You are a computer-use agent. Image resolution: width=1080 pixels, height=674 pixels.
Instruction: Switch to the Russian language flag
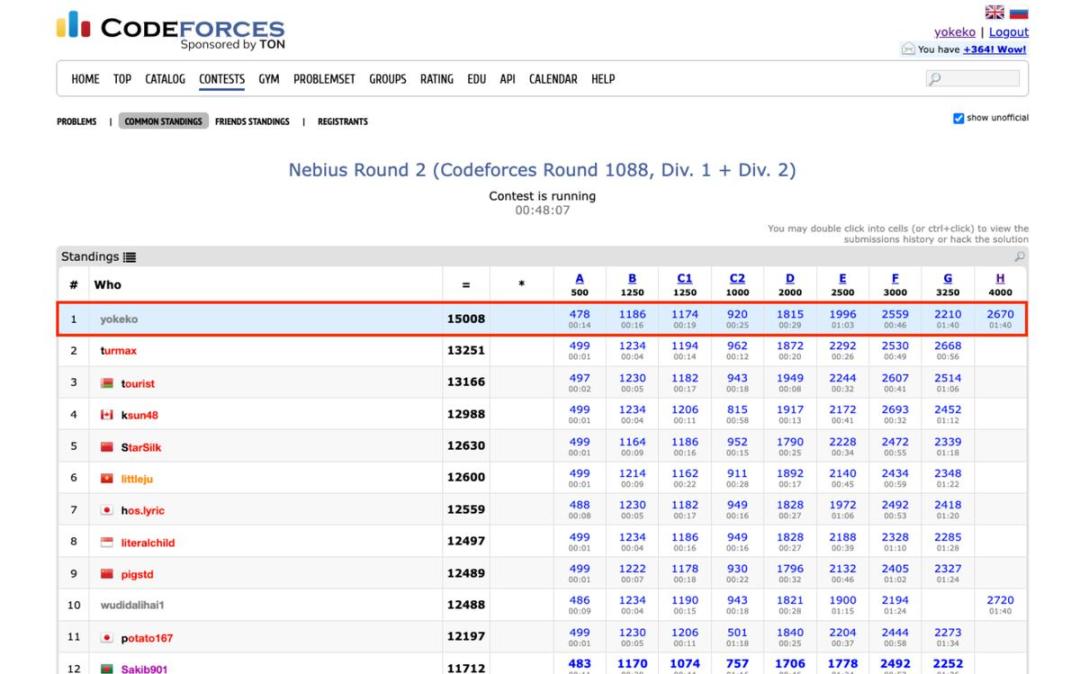point(1019,12)
